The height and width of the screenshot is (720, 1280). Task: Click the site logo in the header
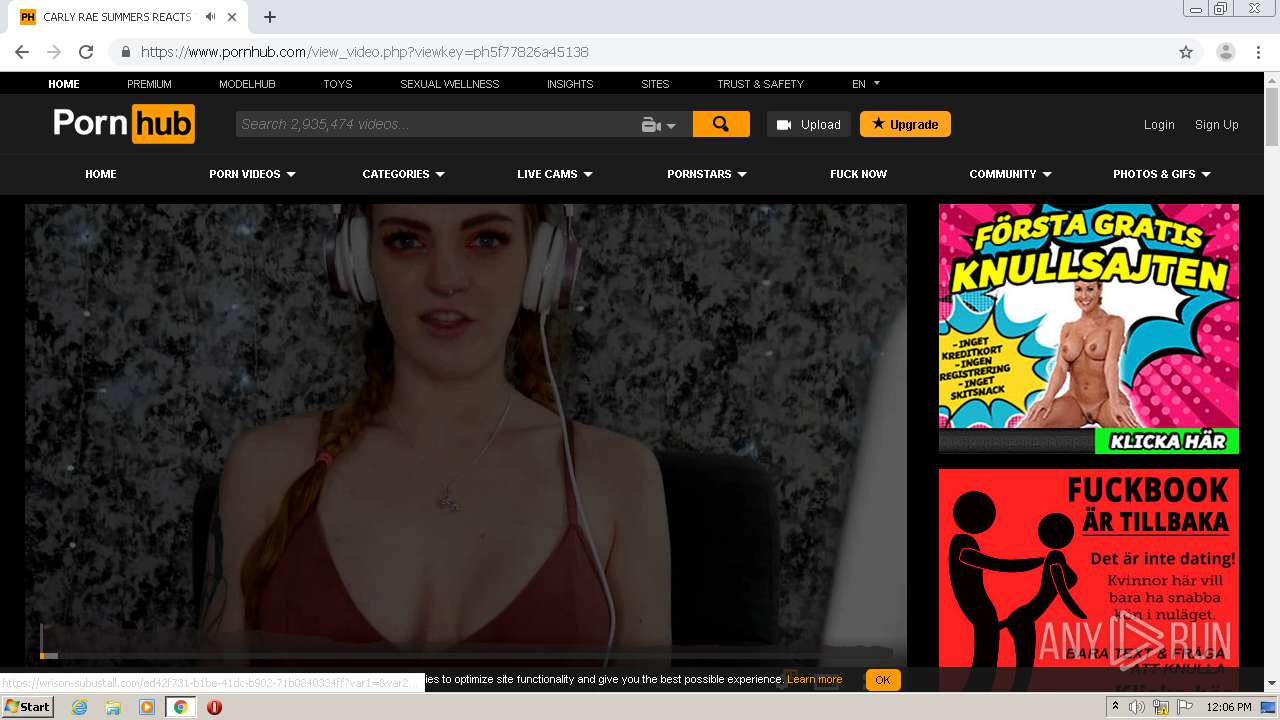point(124,124)
